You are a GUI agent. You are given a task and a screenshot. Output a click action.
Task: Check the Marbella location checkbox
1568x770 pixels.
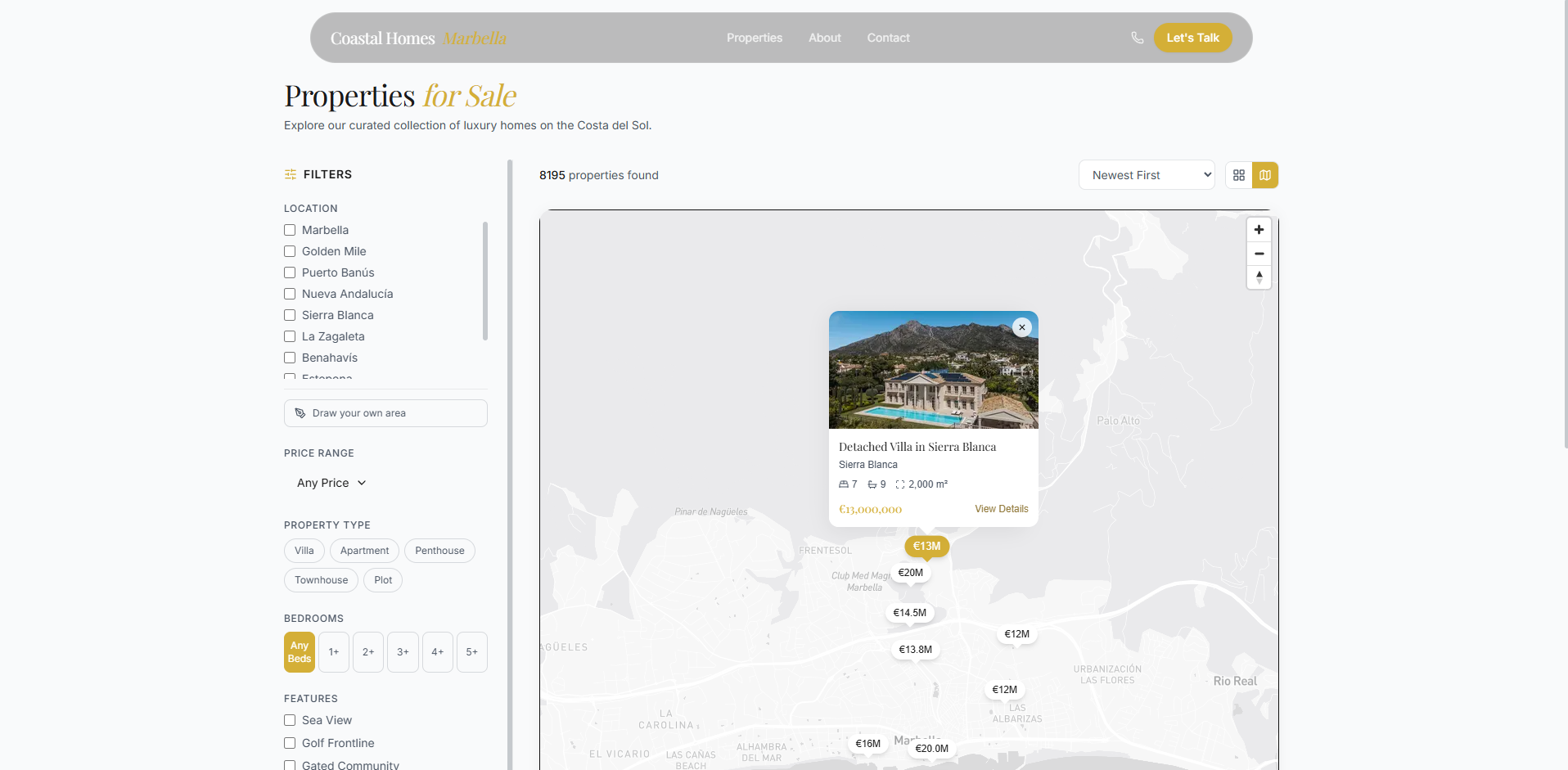click(x=289, y=230)
